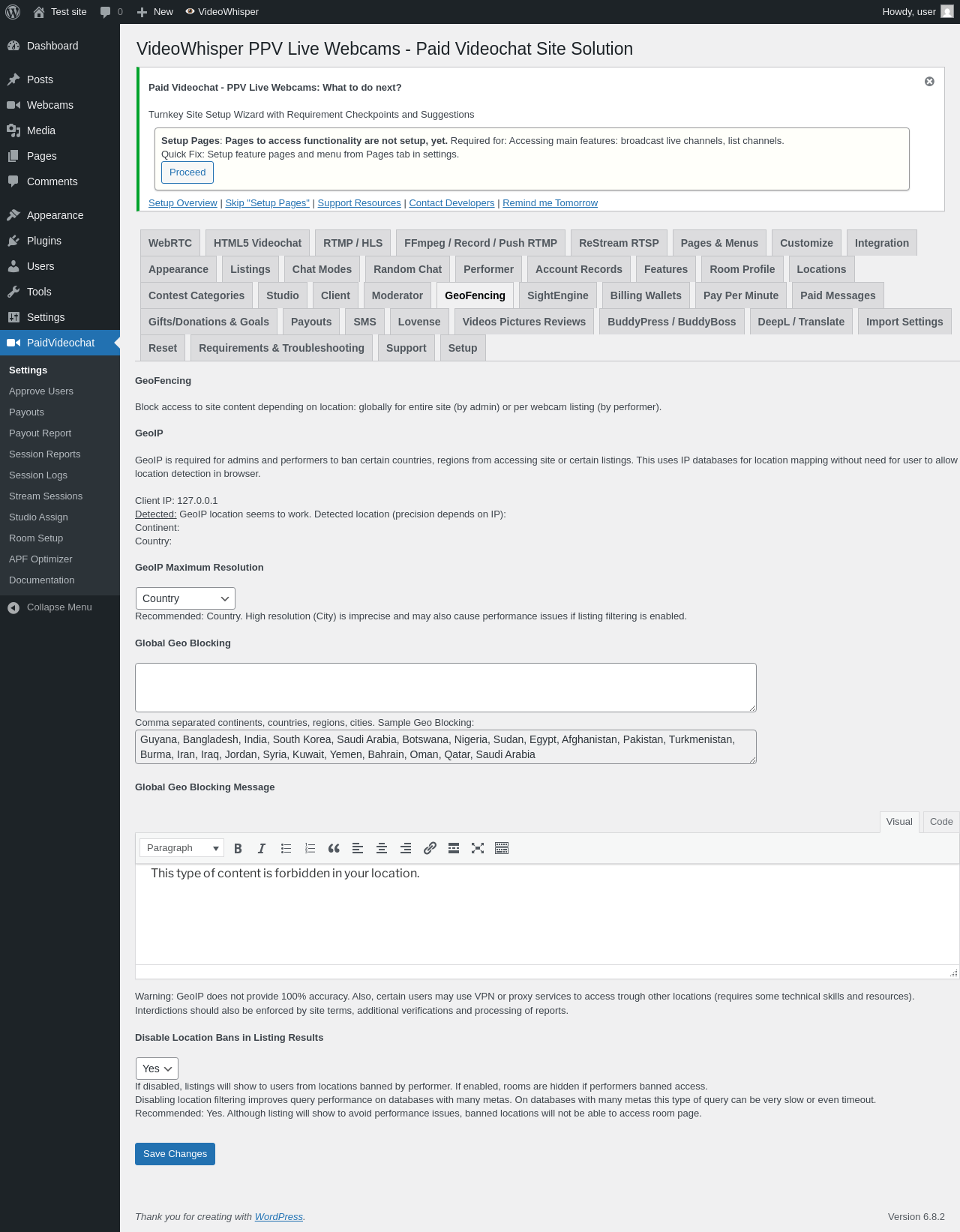Open Users menu in sidebar
This screenshot has width=960, height=1232.
(x=60, y=266)
